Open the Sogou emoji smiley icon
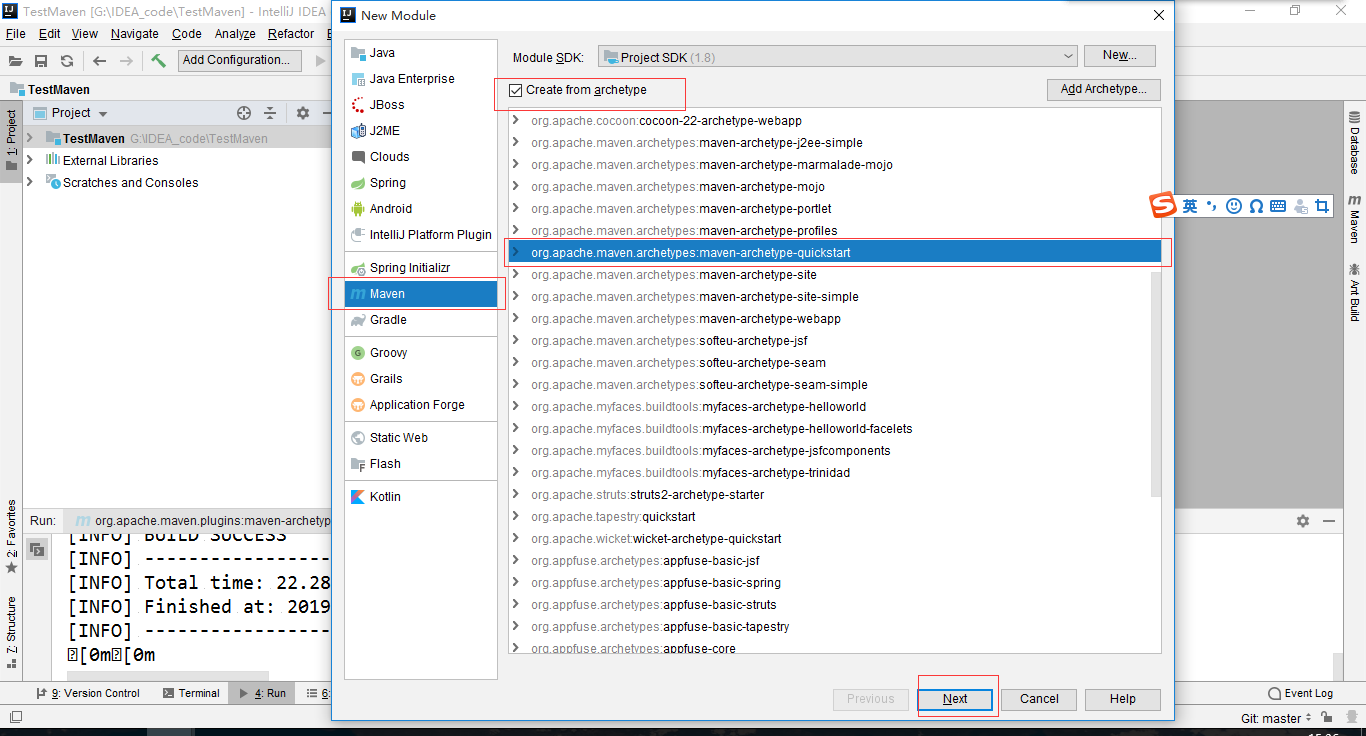 tap(1234, 206)
